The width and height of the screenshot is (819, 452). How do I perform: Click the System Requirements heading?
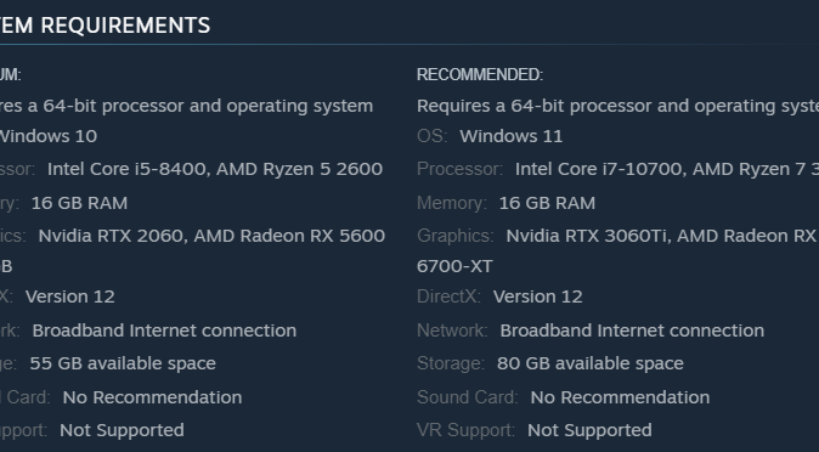coord(105,26)
